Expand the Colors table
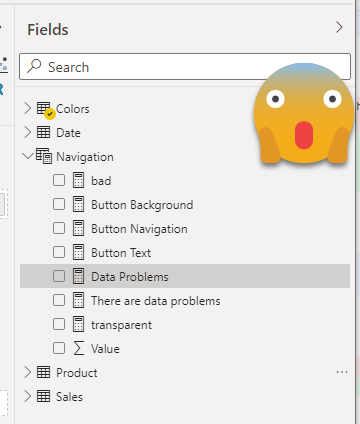Screen dimensions: 360x424 pos(28,108)
